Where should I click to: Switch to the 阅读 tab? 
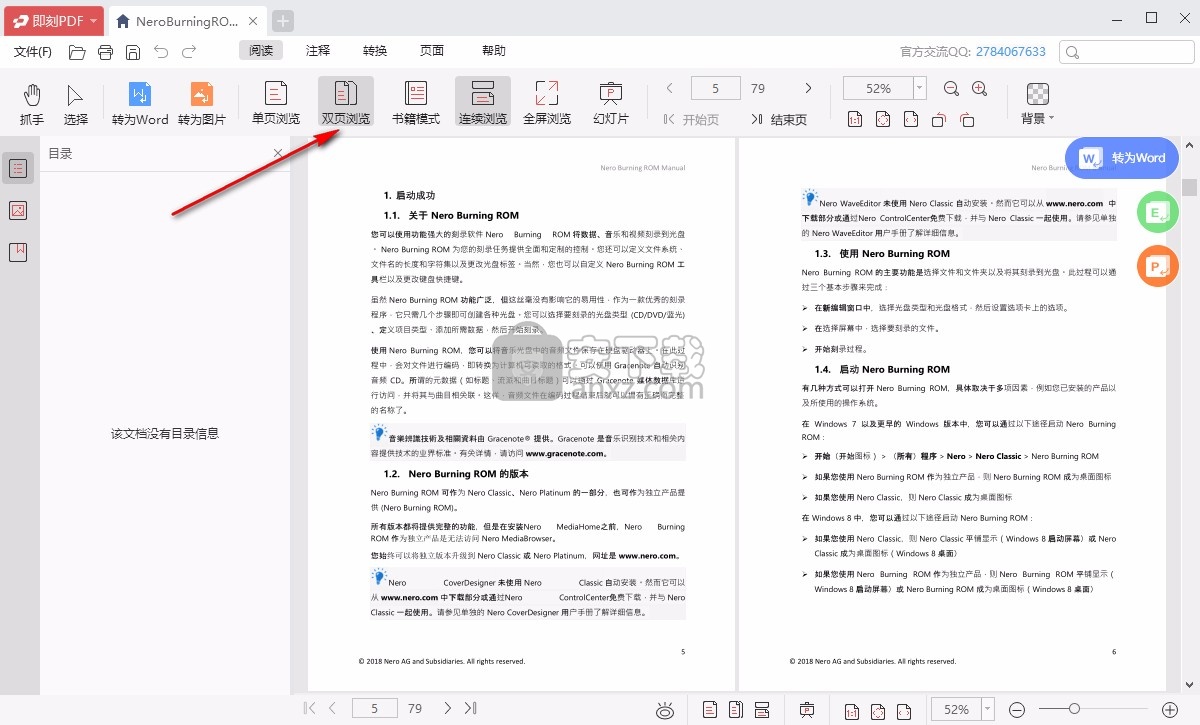coord(261,51)
